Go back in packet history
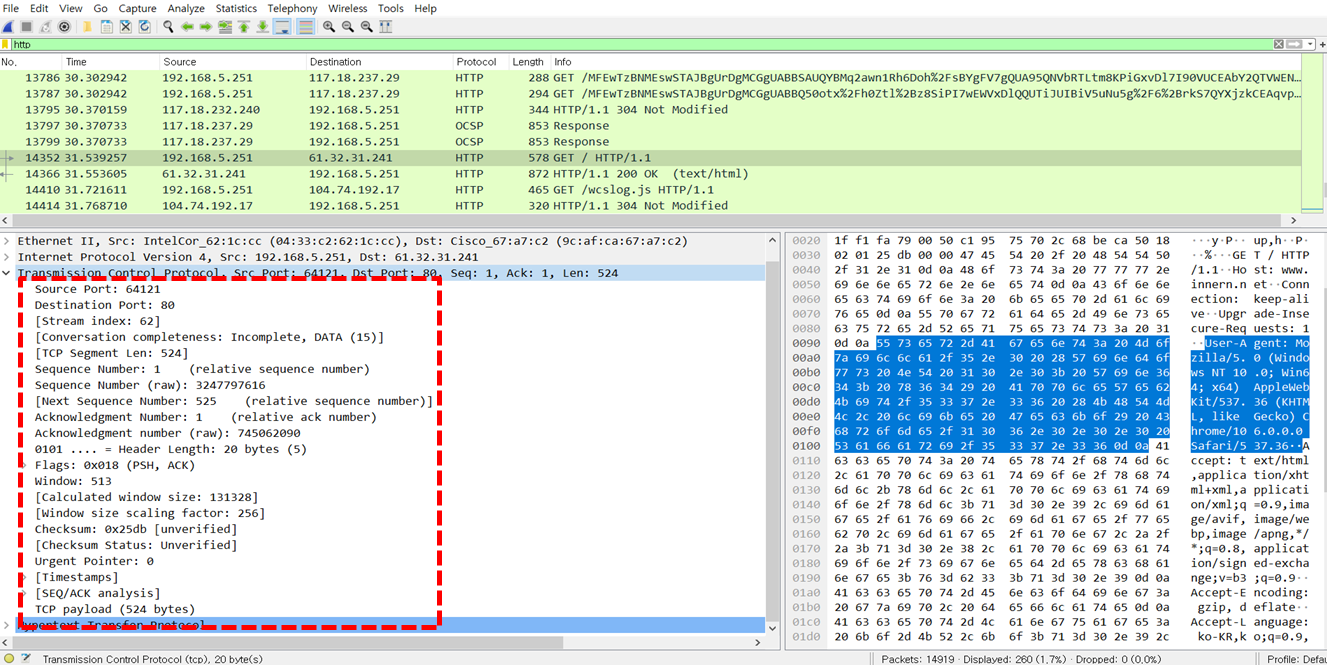The width and height of the screenshot is (1327, 665). [x=187, y=27]
